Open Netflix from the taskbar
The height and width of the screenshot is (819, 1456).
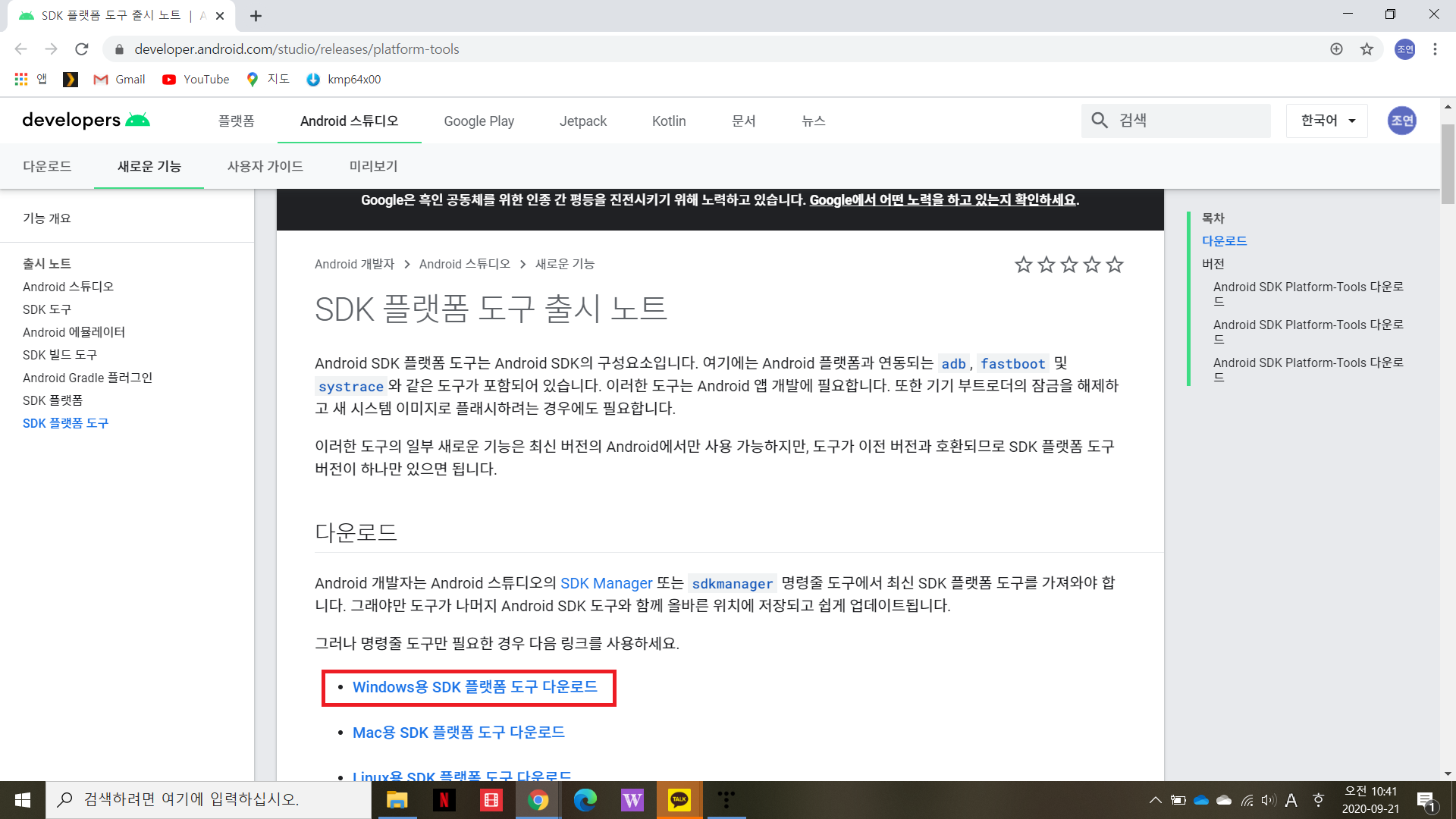coord(444,800)
